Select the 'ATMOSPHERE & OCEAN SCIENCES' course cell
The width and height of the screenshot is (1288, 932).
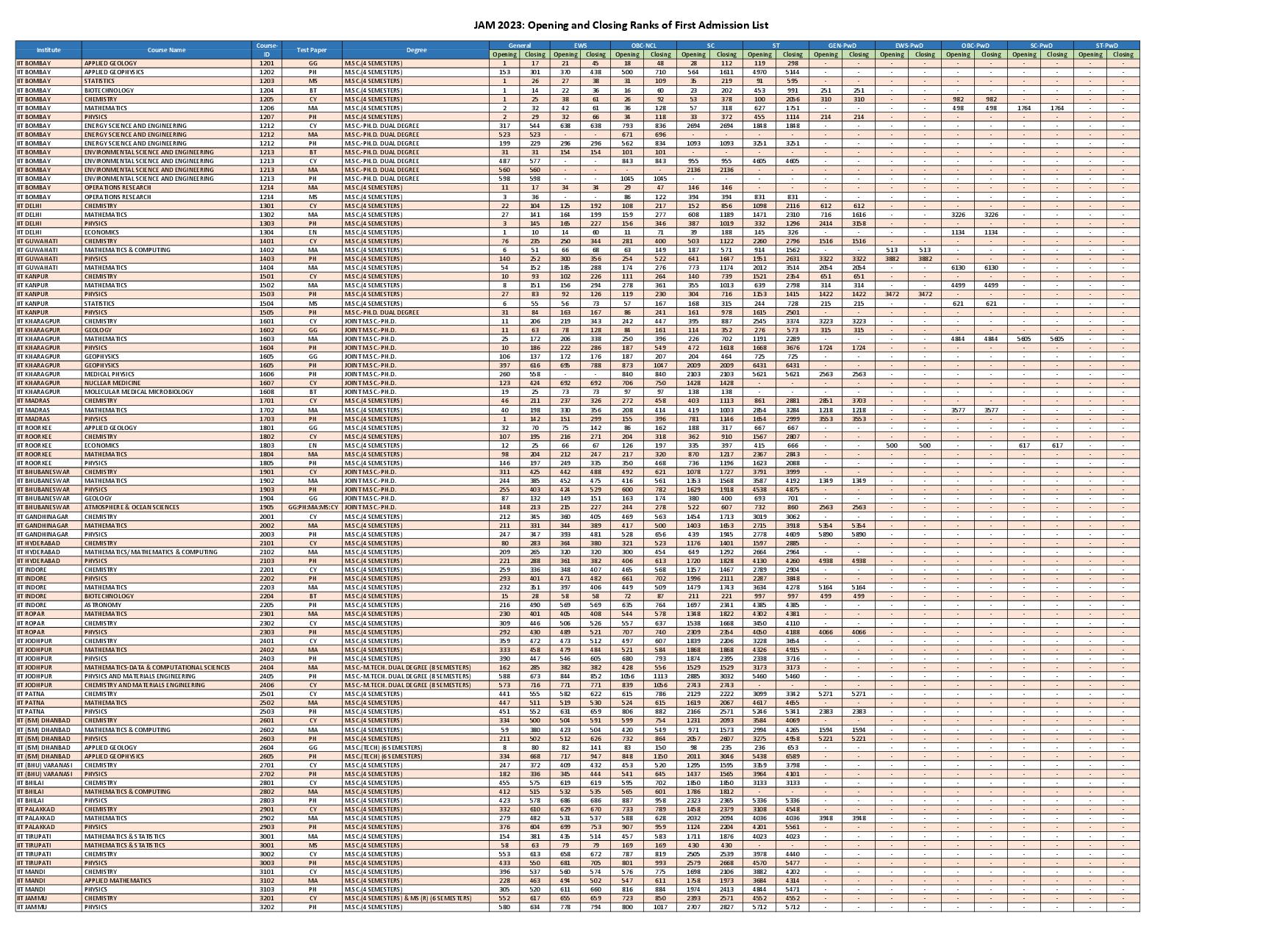(x=167, y=507)
